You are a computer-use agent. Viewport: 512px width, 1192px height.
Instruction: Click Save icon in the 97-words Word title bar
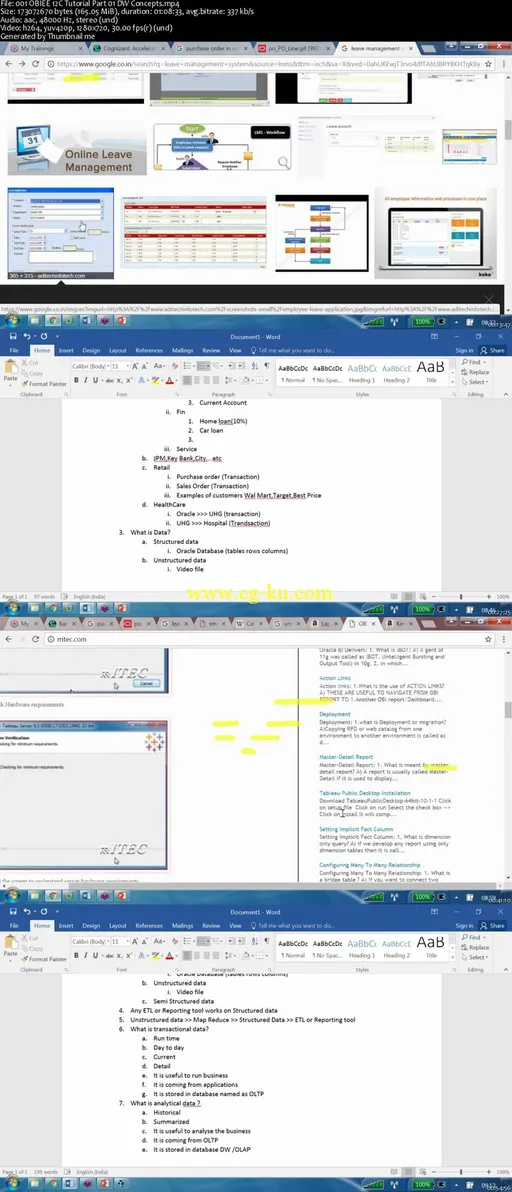(x=11, y=336)
